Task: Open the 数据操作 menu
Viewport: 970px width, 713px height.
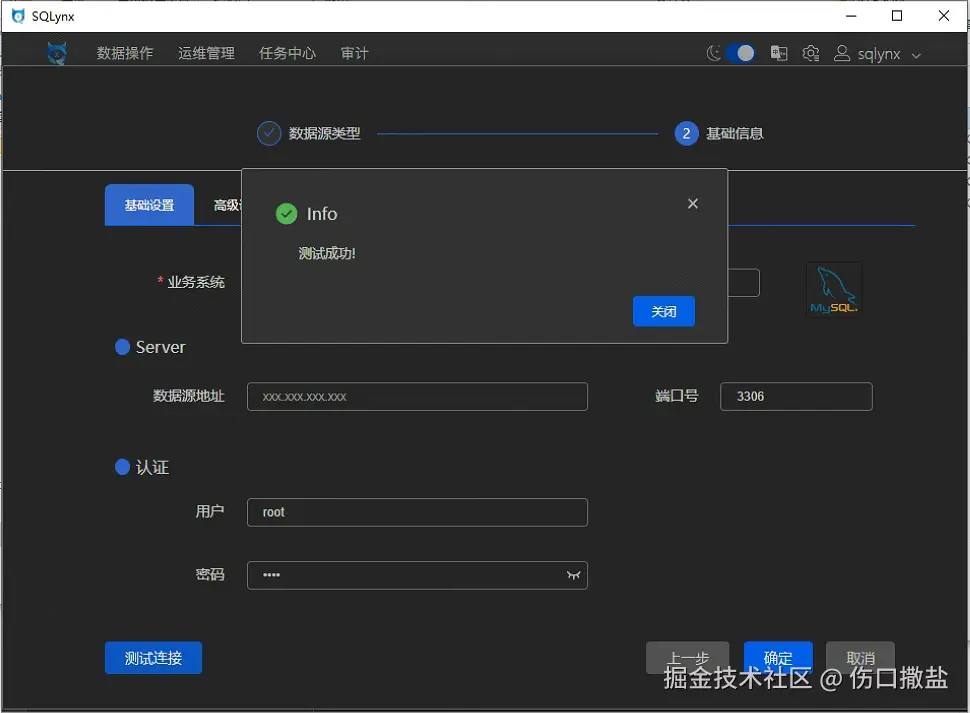Action: point(125,53)
